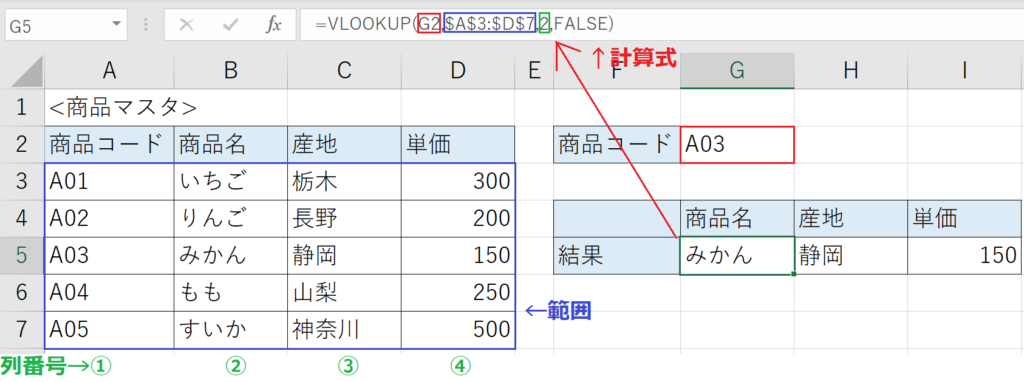Select cell A04
Viewport: 1024px width, 382px height.
click(109, 293)
